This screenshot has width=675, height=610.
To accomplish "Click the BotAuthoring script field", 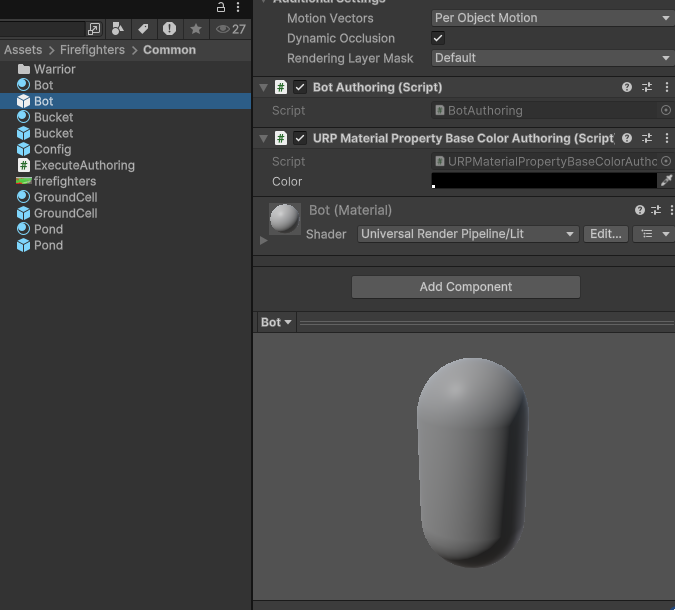I will click(x=545, y=111).
